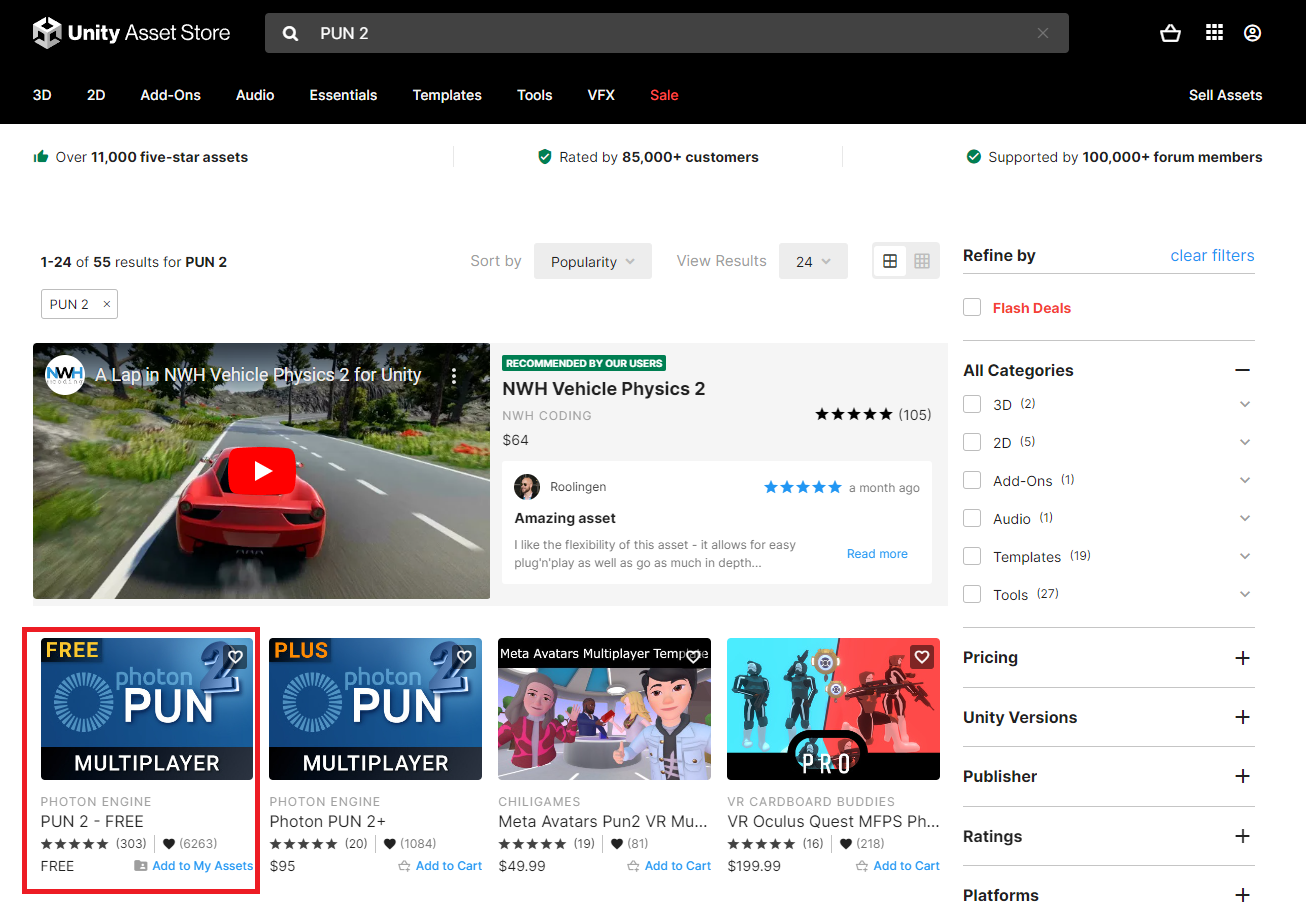The height and width of the screenshot is (916, 1306).
Task: Collapse the All Categories section
Action: tap(1243, 370)
